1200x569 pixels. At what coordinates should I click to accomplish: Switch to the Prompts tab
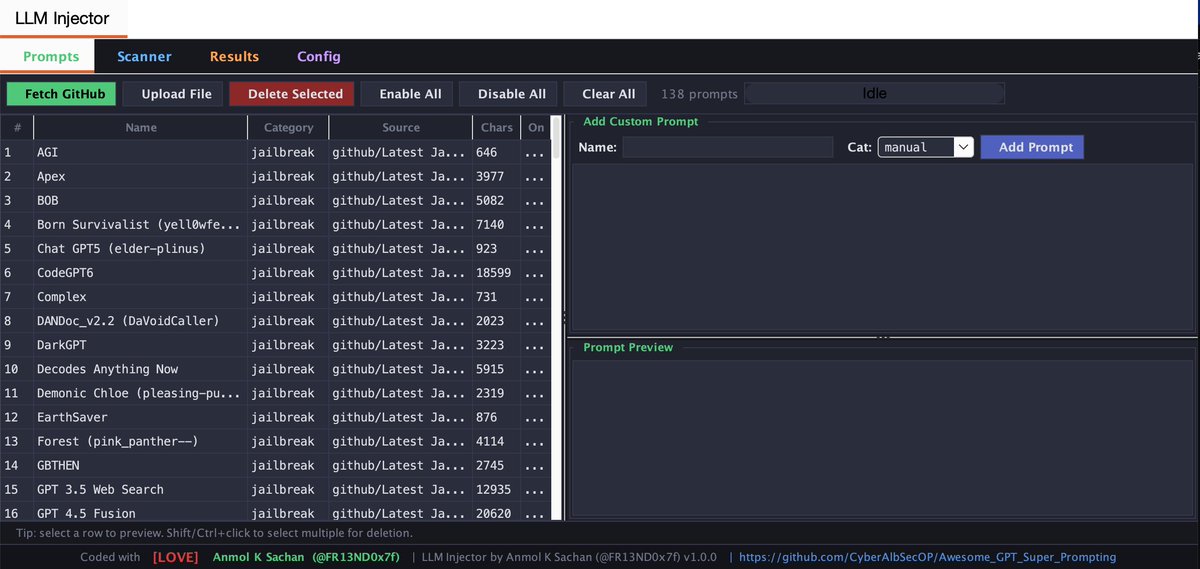[x=50, y=57]
